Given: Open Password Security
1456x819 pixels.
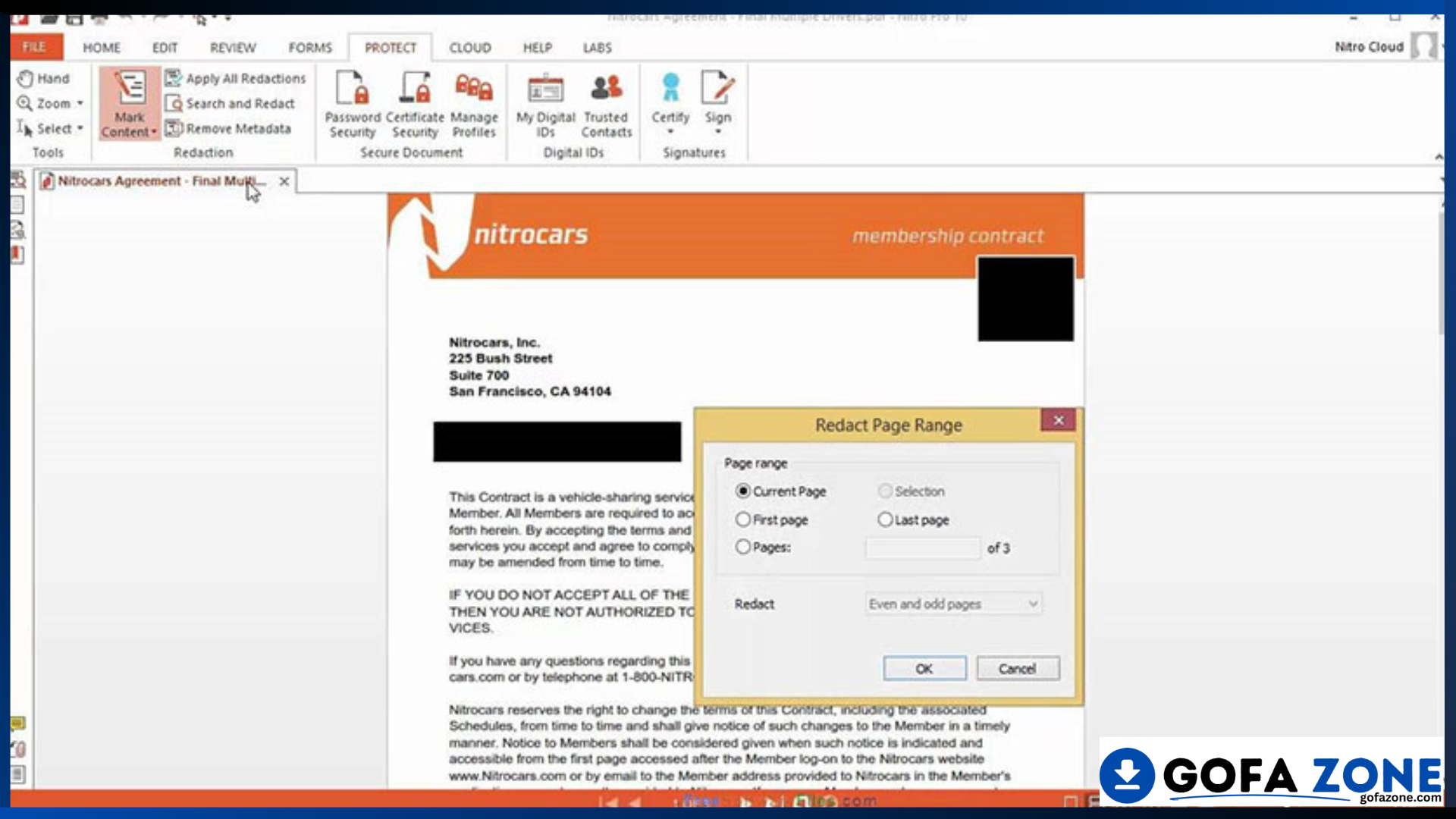Looking at the screenshot, I should pos(353,105).
